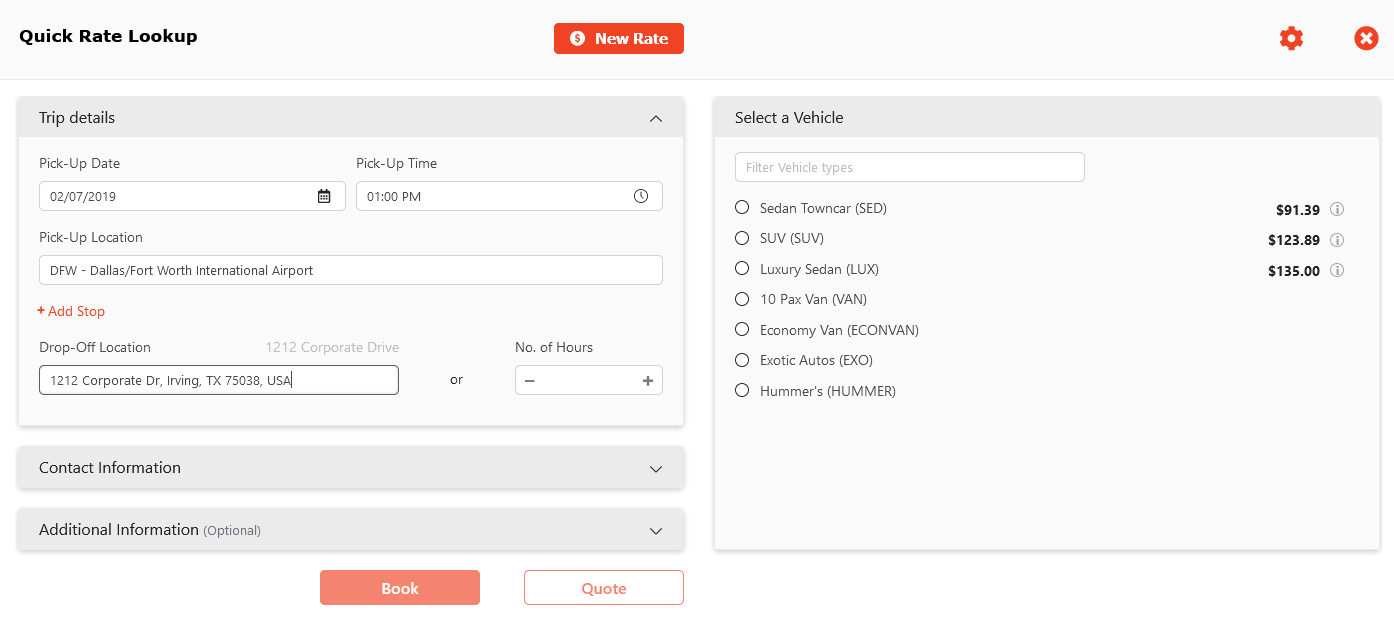Request a Quote for this trip
1394x627 pixels.
(x=603, y=587)
